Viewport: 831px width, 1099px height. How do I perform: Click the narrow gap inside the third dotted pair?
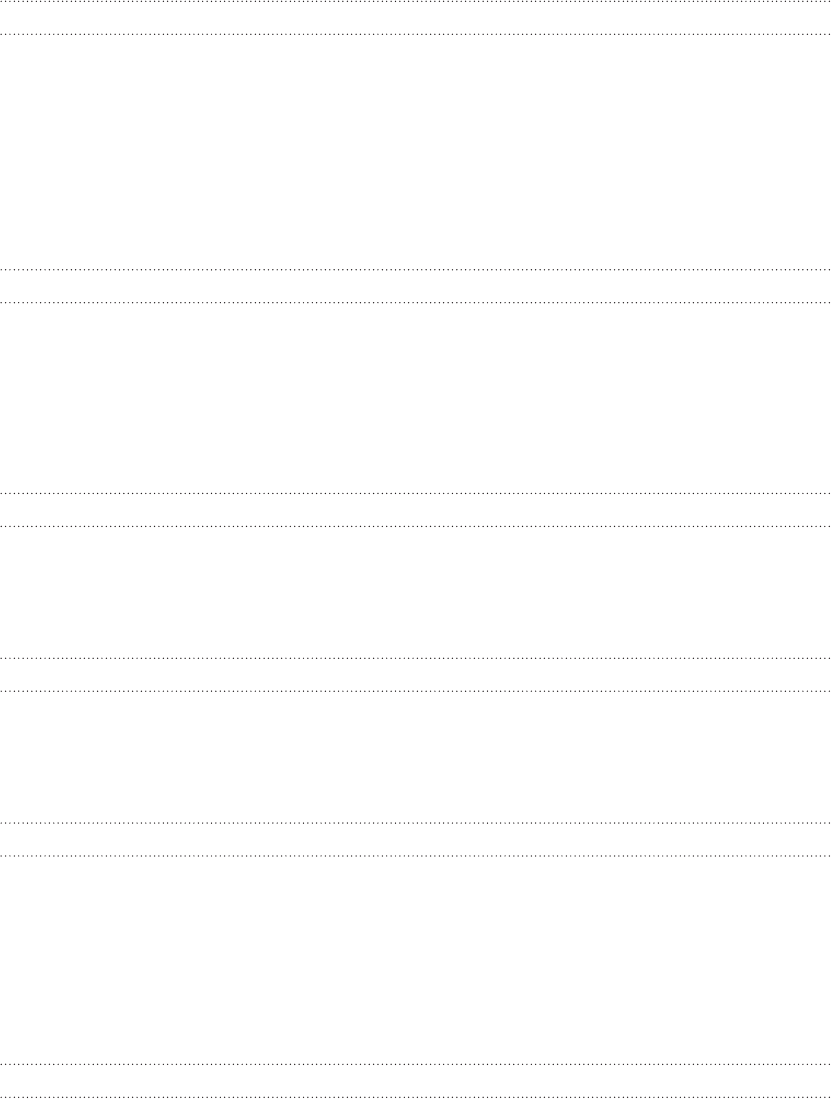coord(416,510)
